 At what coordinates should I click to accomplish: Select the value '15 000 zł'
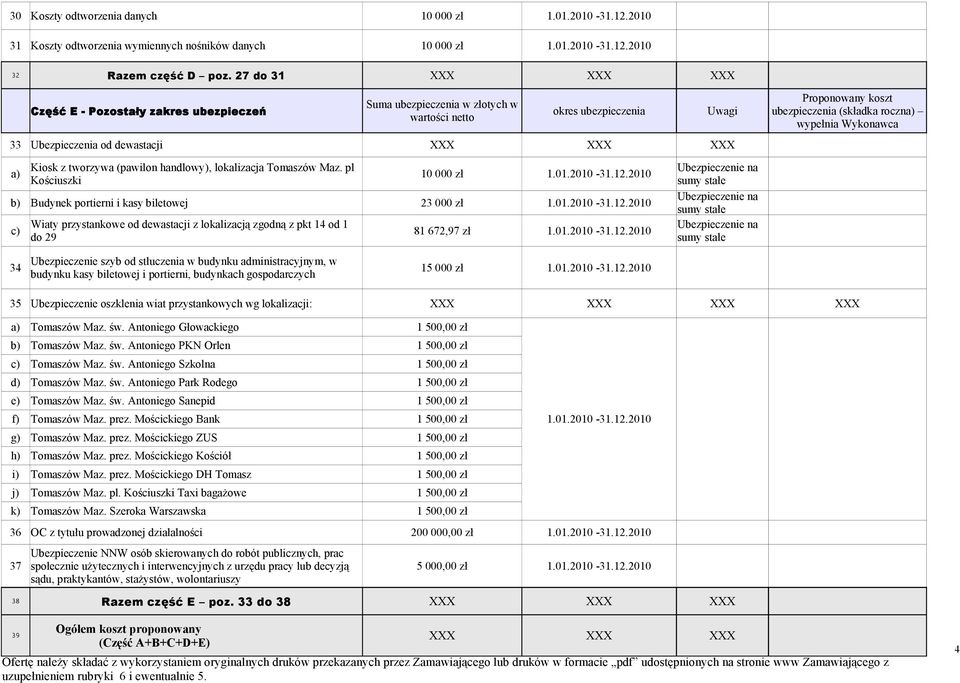[442, 268]
